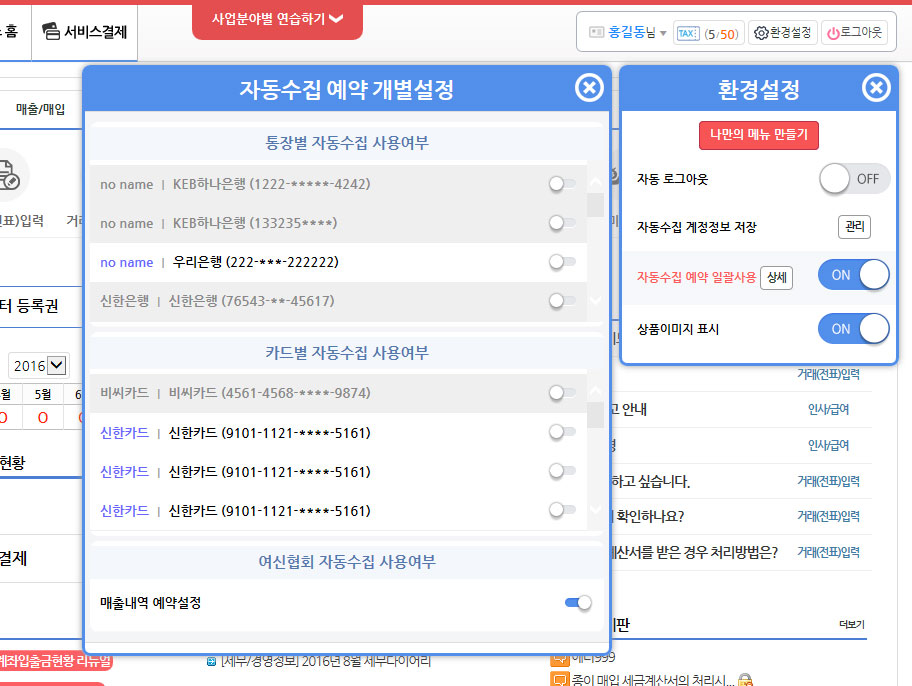This screenshot has height=686, width=912.
Task: Click 거래(전표)입력 beside 받은 경우 처리방법은?
Action: (x=828, y=552)
